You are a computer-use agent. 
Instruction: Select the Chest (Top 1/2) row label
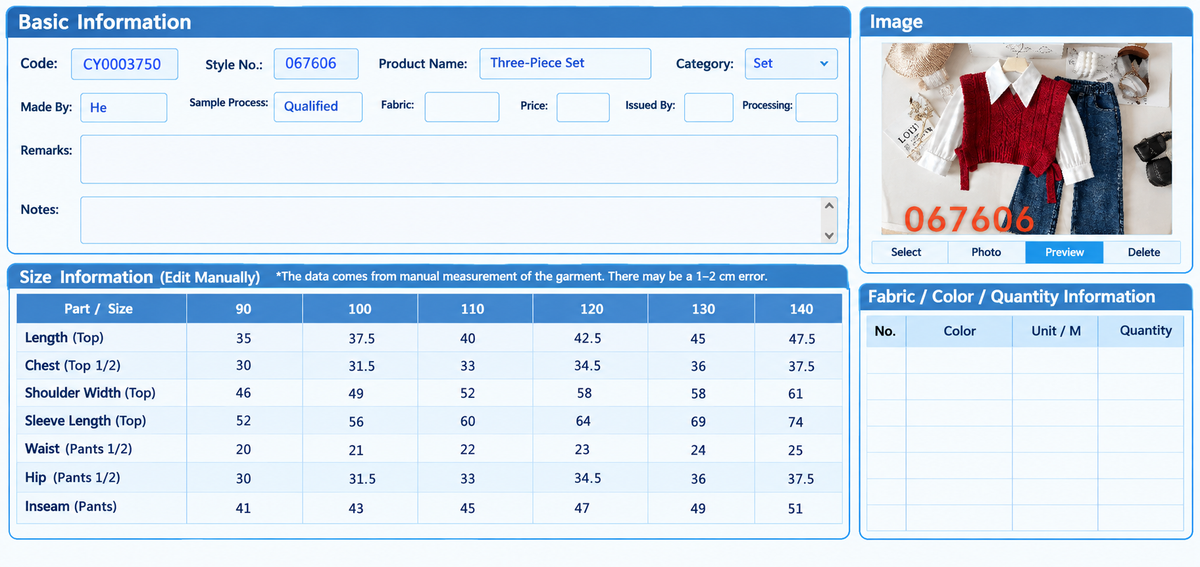click(73, 366)
